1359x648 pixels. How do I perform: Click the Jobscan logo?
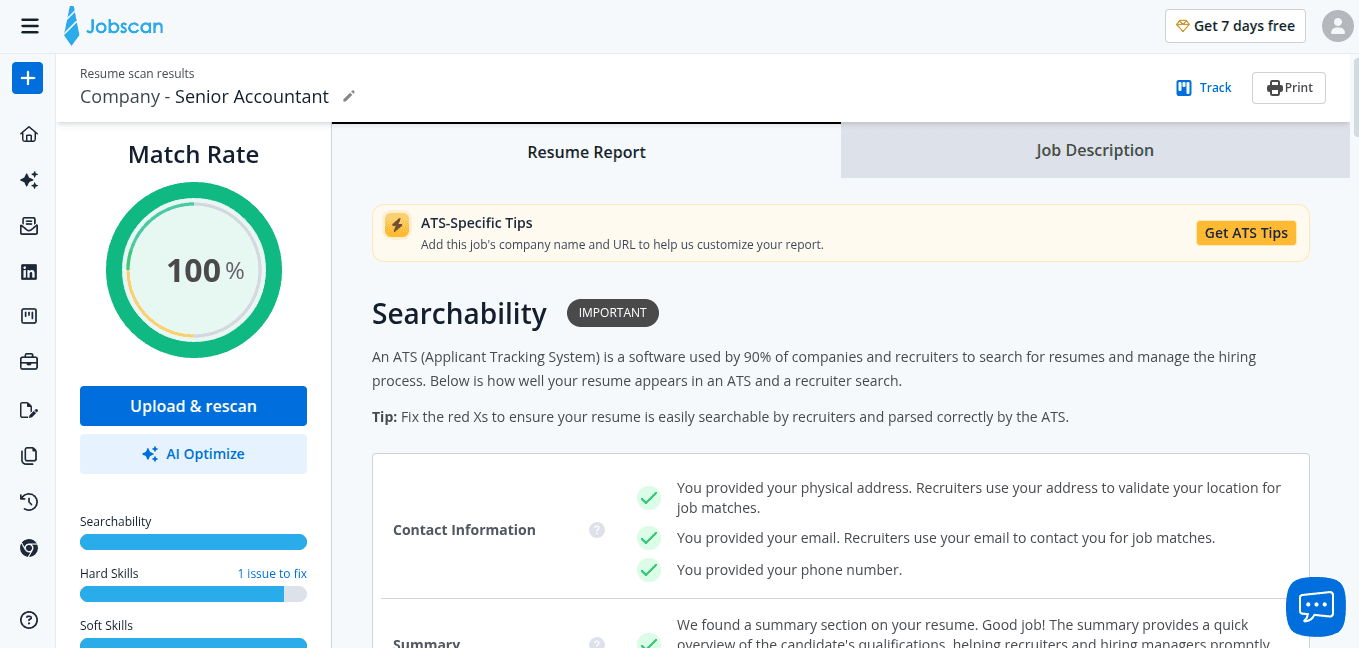coord(113,26)
